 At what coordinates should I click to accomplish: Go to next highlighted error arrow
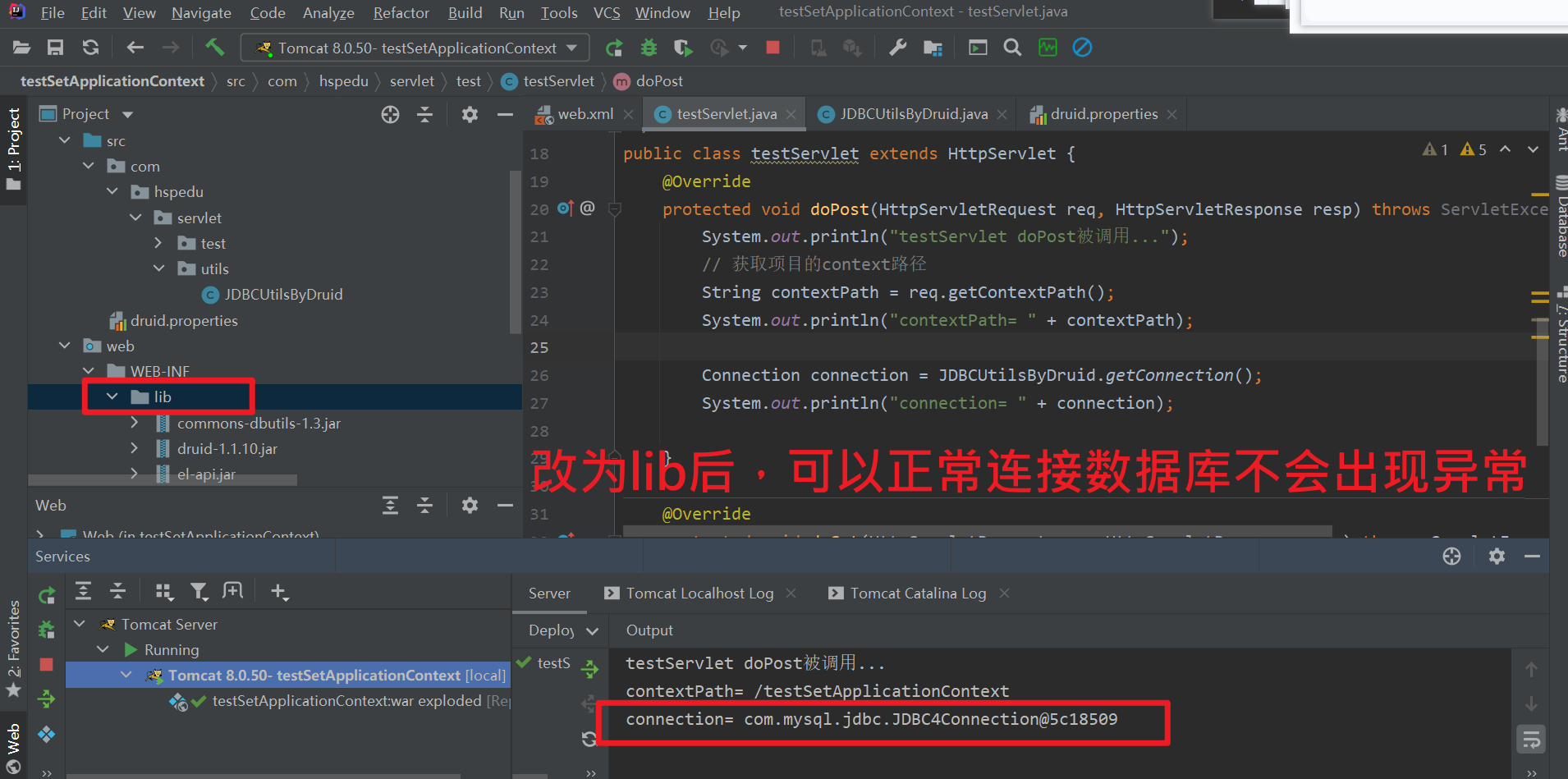coord(1533,149)
